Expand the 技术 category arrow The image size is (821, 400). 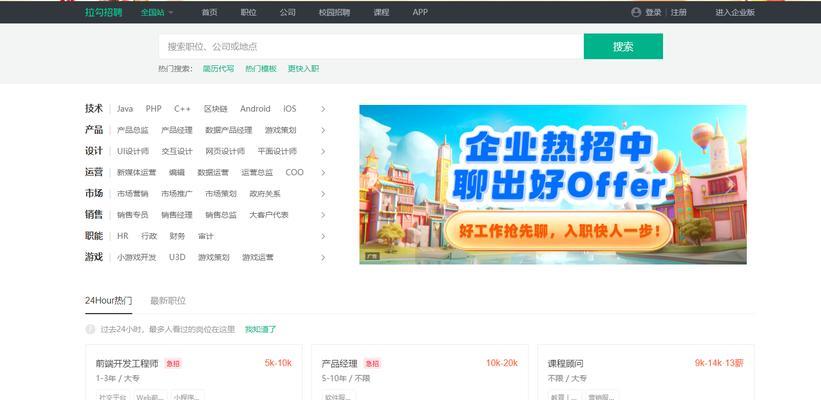point(323,109)
